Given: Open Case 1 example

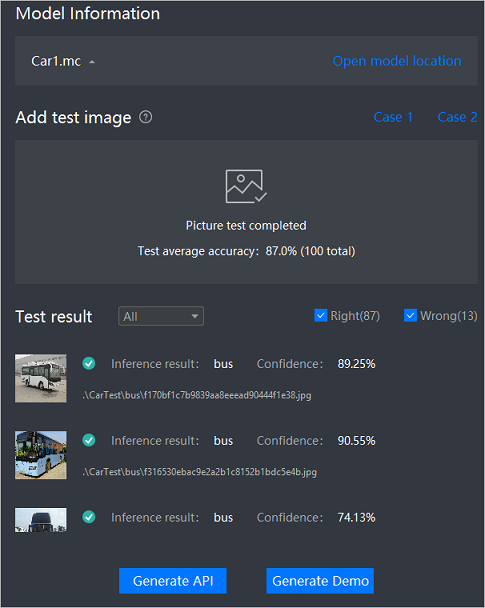Looking at the screenshot, I should click(x=393, y=117).
